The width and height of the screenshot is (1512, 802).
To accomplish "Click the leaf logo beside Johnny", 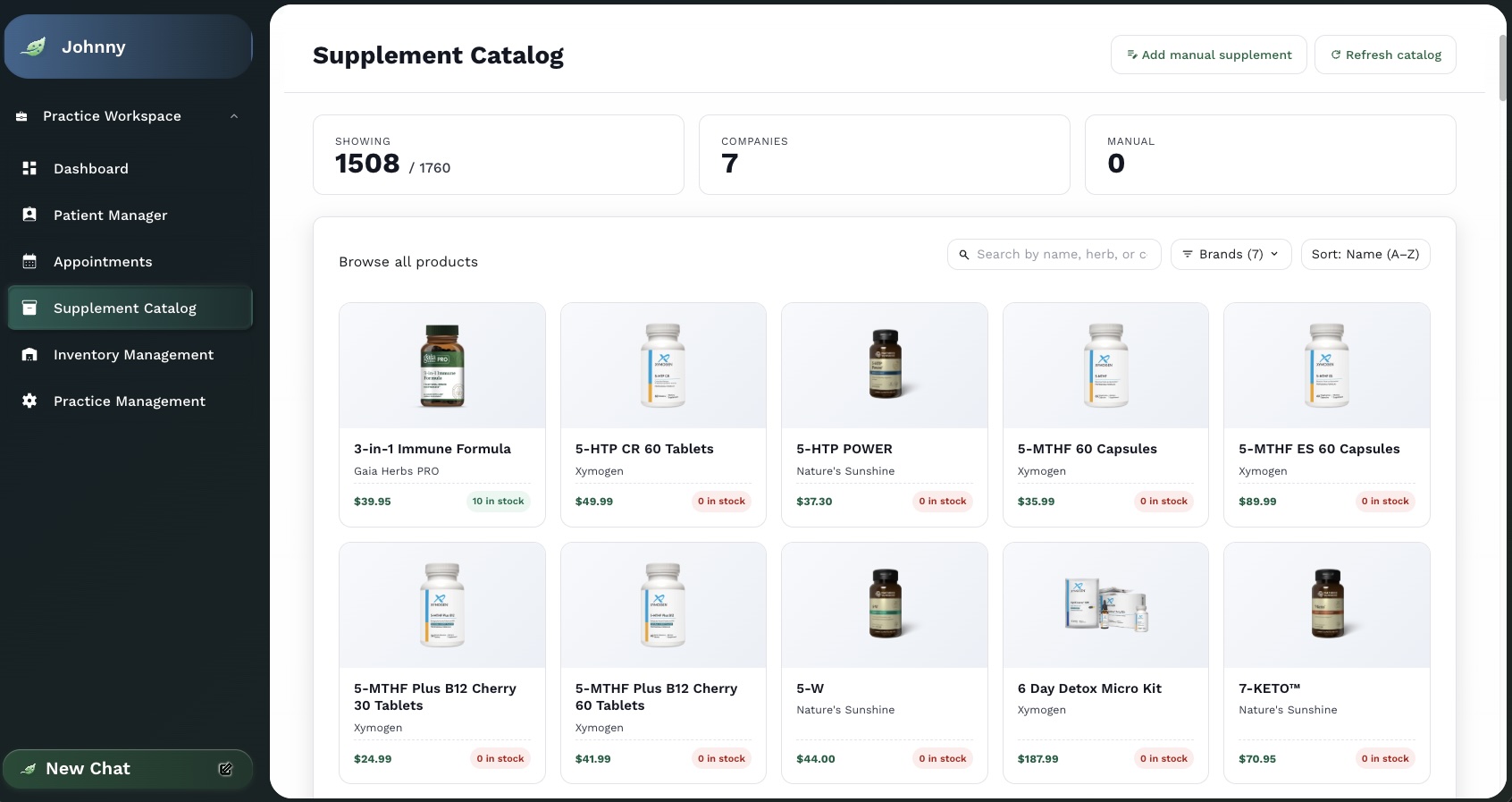I will tap(34, 46).
